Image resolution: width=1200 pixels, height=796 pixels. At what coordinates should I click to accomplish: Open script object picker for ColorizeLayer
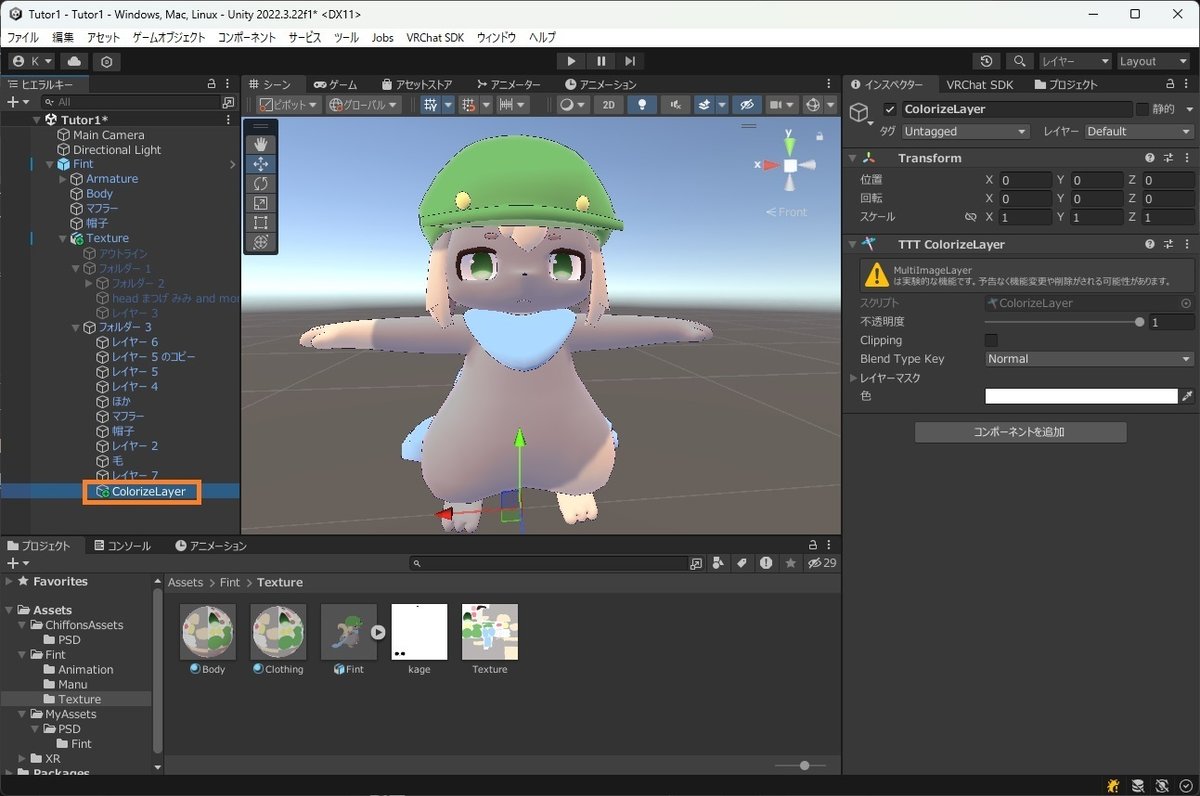pos(1186,303)
